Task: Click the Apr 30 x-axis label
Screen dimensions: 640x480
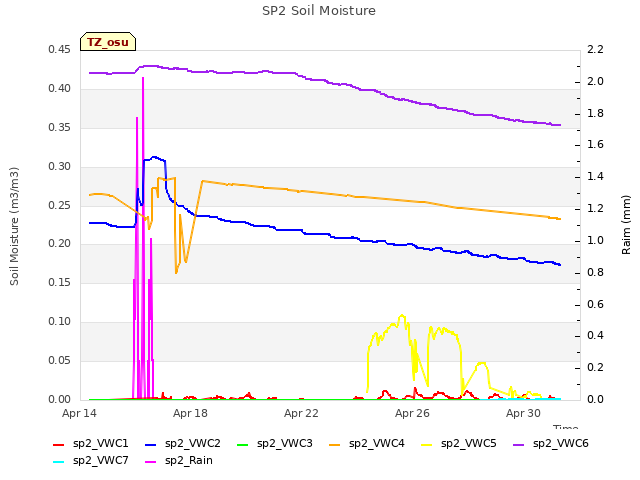Action: coord(523,413)
